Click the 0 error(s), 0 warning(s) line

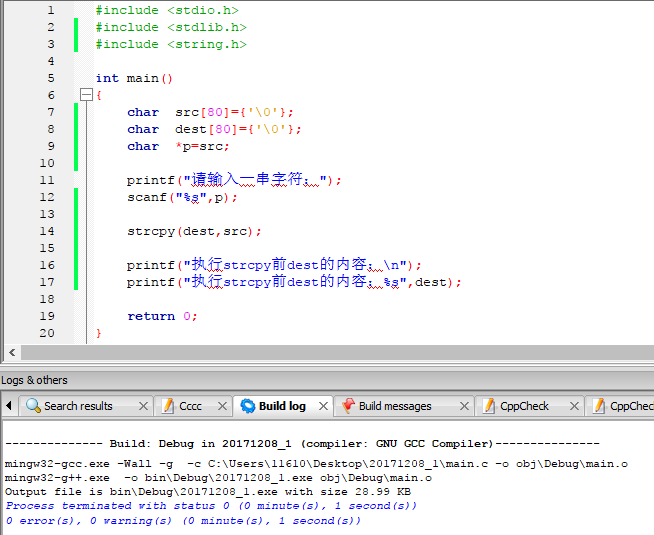pyautogui.click(x=183, y=521)
